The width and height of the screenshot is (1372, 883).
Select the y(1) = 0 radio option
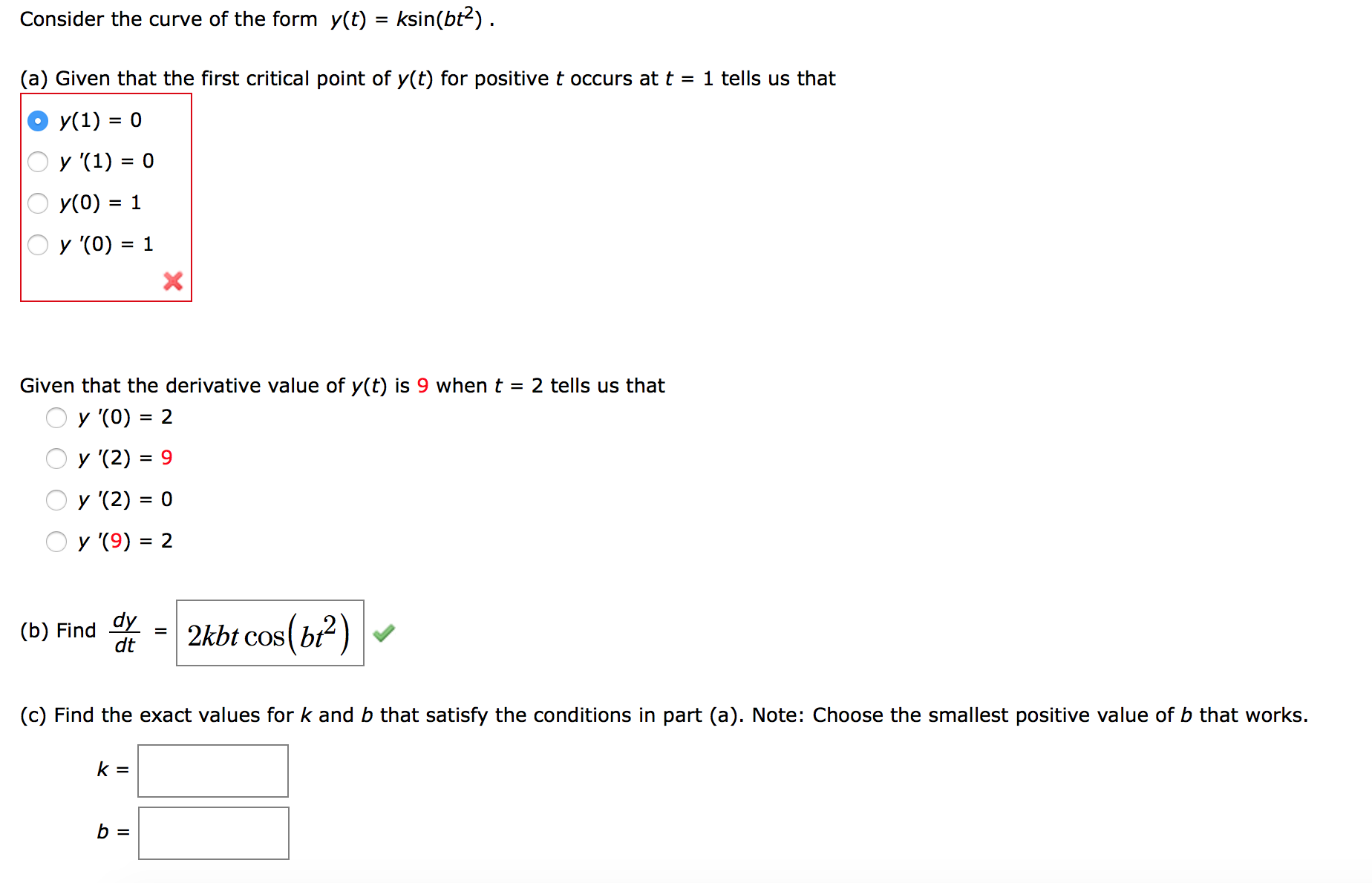[x=38, y=120]
